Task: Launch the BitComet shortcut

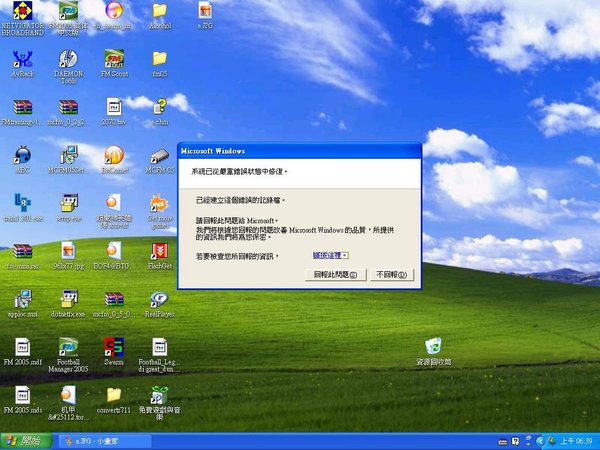Action: (114, 155)
